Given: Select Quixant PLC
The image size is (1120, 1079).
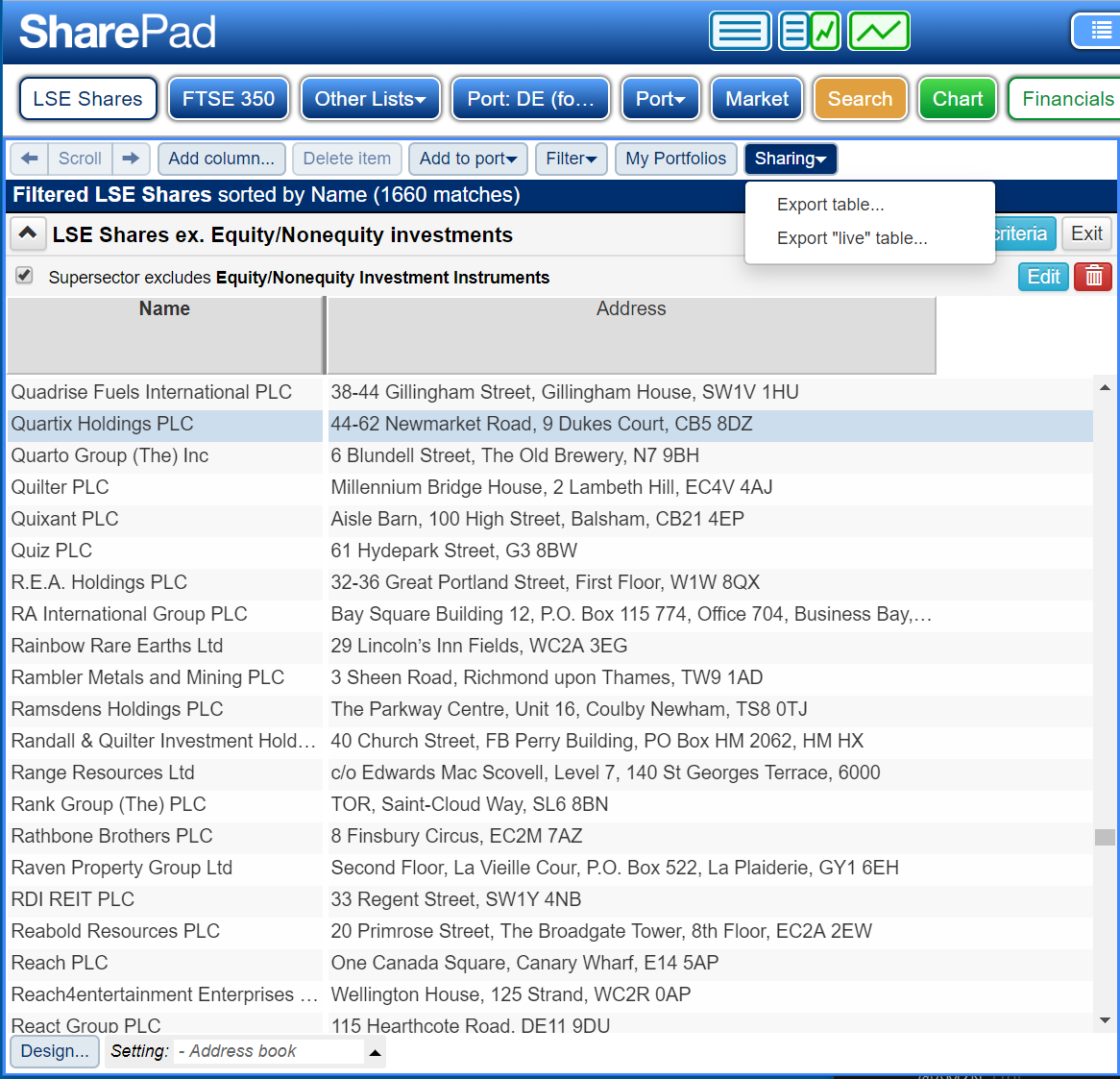Looking at the screenshot, I should (x=550, y=519).
